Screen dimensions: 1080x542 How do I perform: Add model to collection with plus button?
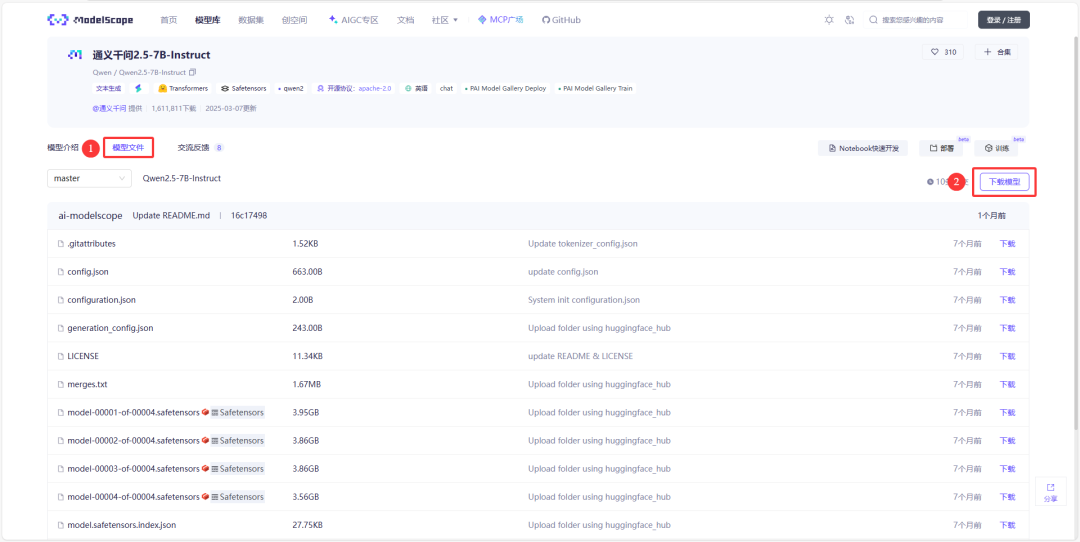(x=997, y=52)
